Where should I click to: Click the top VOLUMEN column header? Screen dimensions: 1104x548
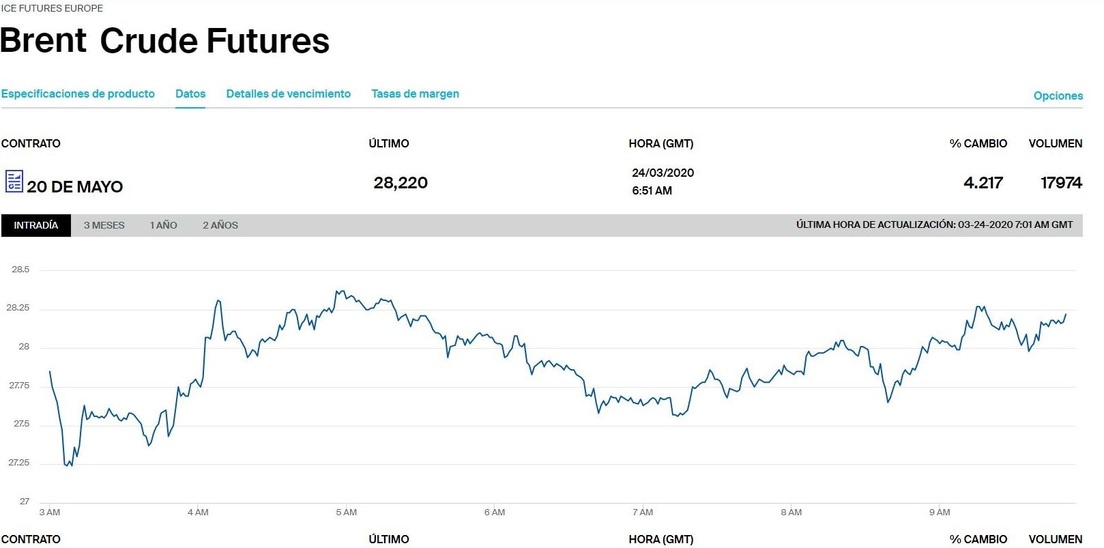[x=1055, y=143]
